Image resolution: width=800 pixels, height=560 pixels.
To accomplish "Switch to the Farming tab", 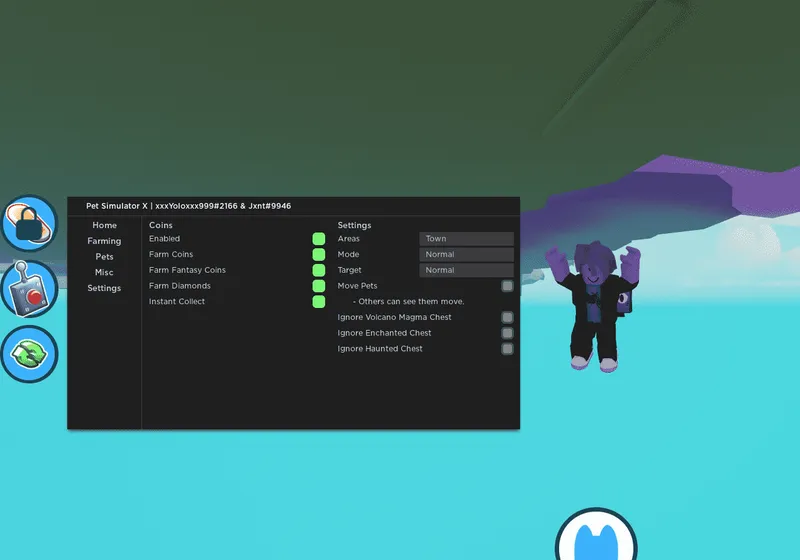I will tap(104, 241).
